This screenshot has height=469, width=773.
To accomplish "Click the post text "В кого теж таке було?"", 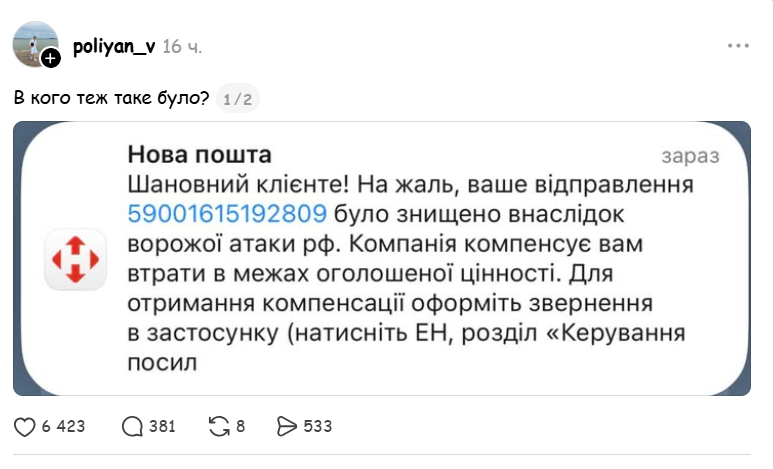I will [112, 98].
